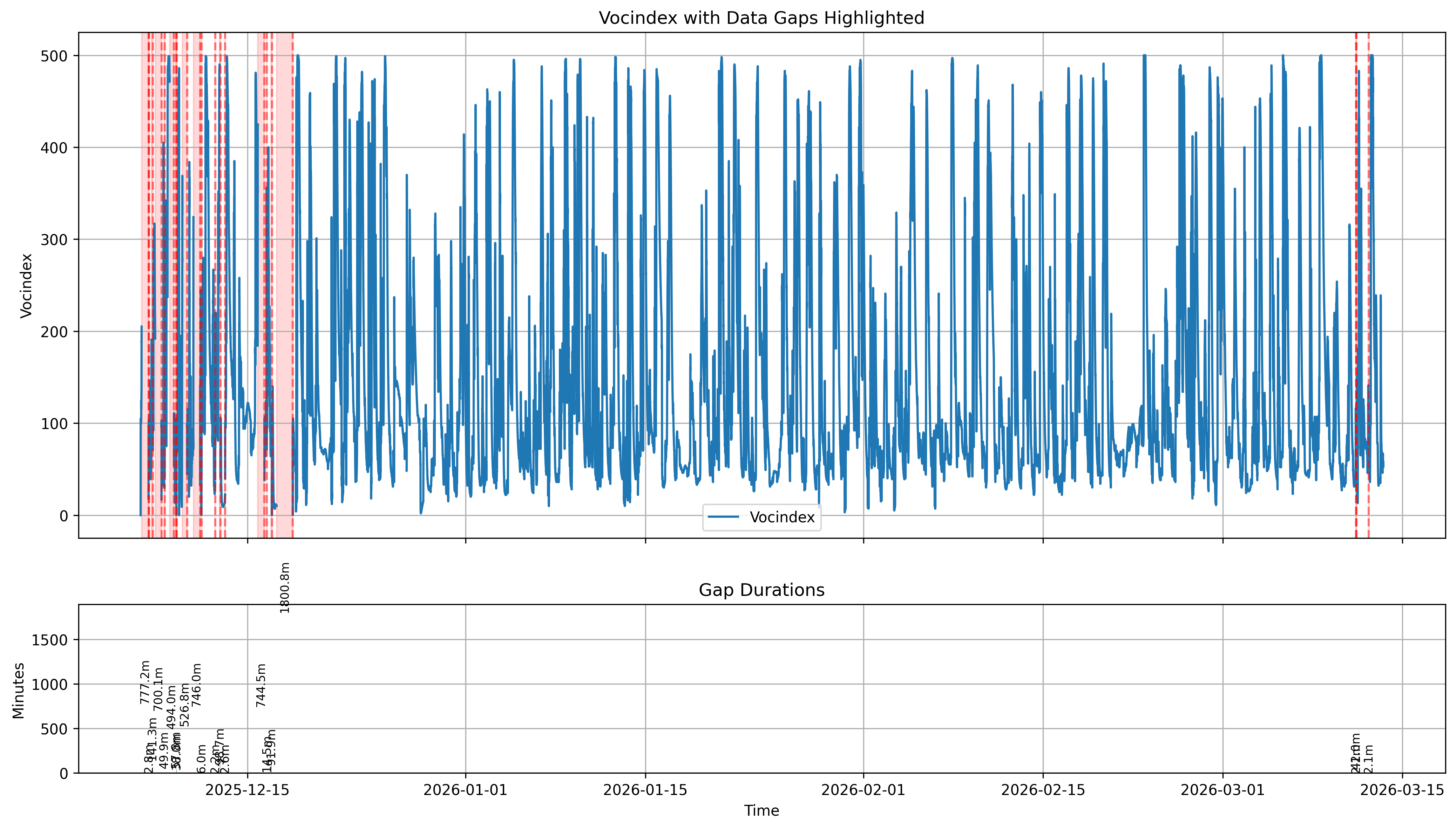Select the 2026-02-15 date tick label

pos(1043,790)
